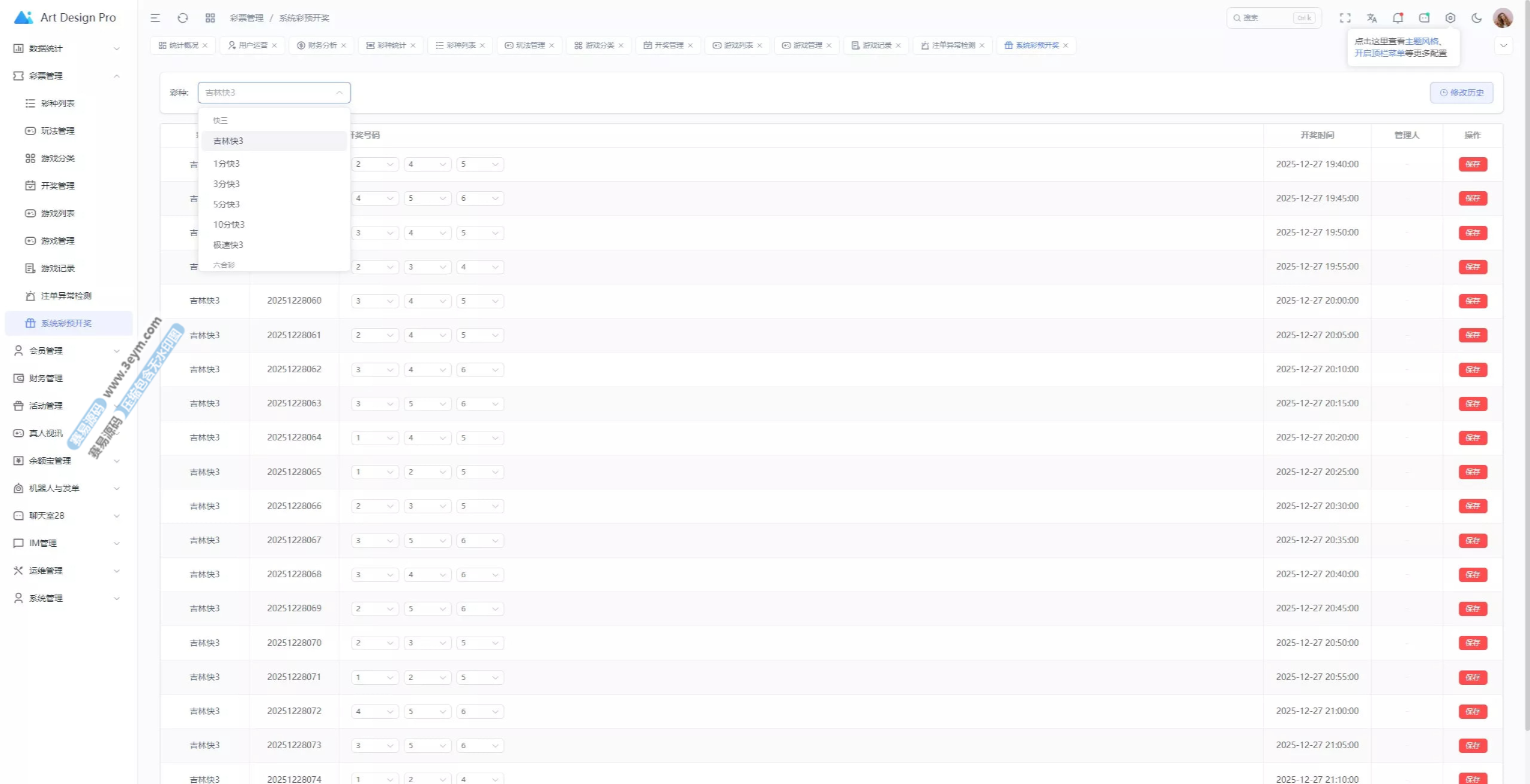Enter fullscreen mode icon
1530x784 pixels.
pos(1345,18)
